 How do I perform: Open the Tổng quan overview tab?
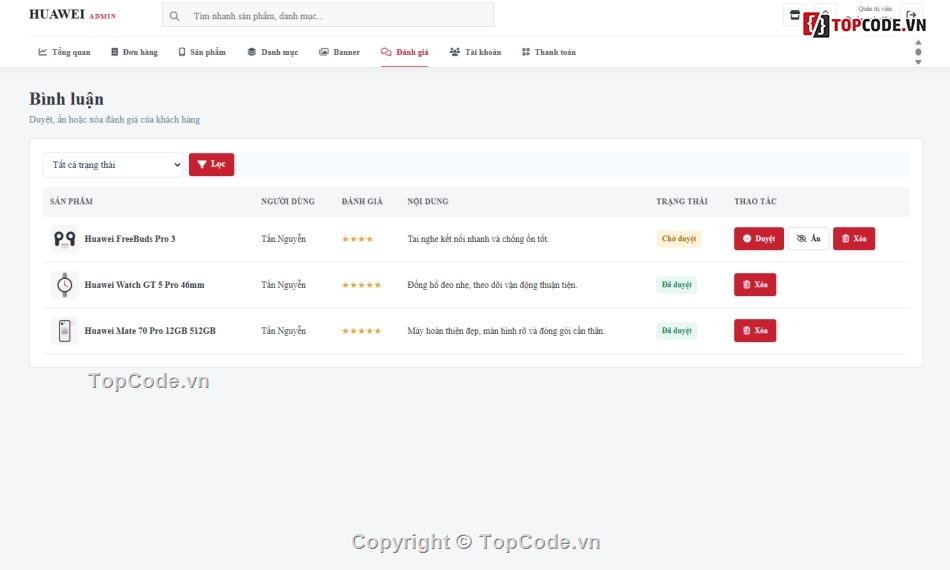[x=64, y=52]
